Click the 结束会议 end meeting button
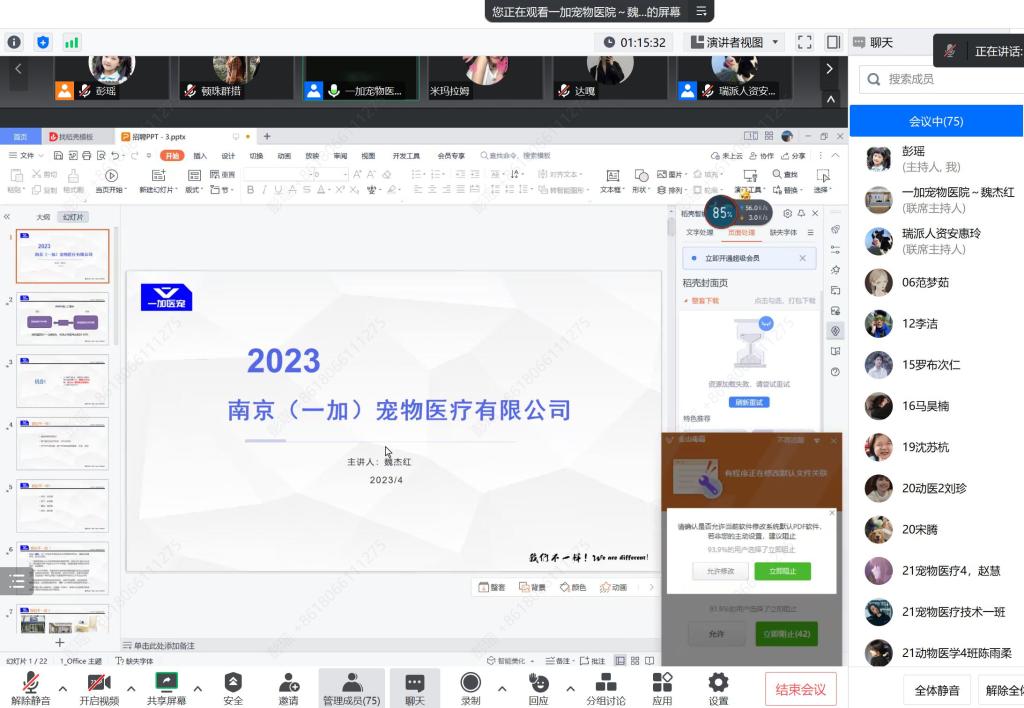Screen dimensions: 1024x708 click(x=800, y=689)
